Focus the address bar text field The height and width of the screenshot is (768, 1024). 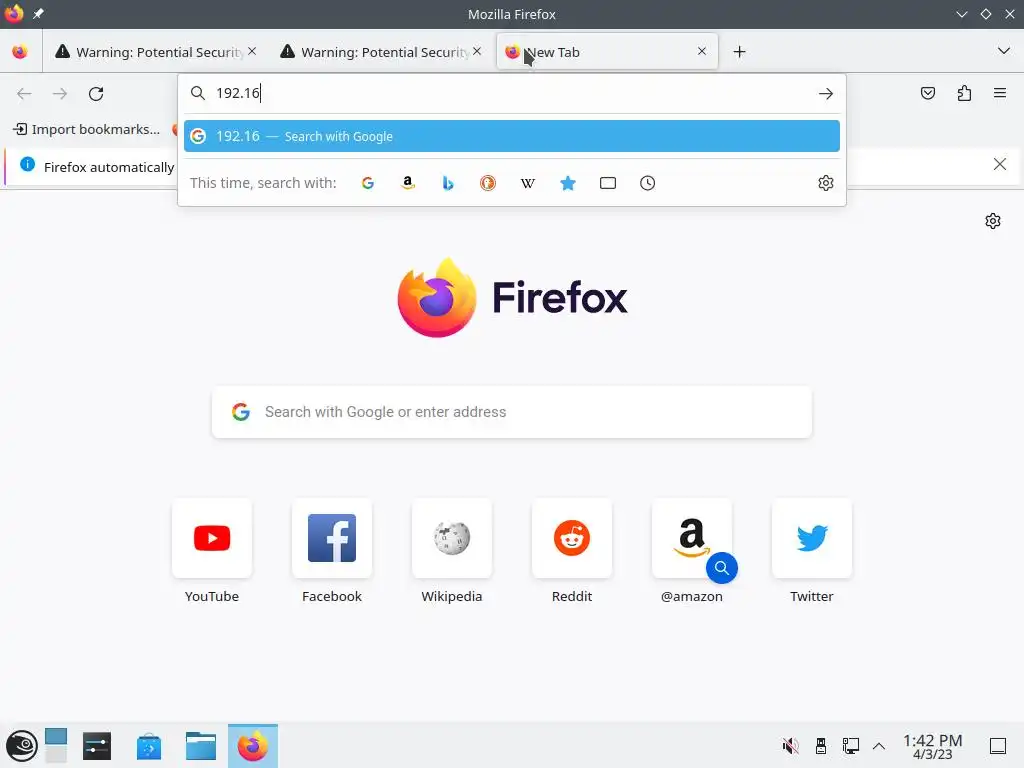511,93
